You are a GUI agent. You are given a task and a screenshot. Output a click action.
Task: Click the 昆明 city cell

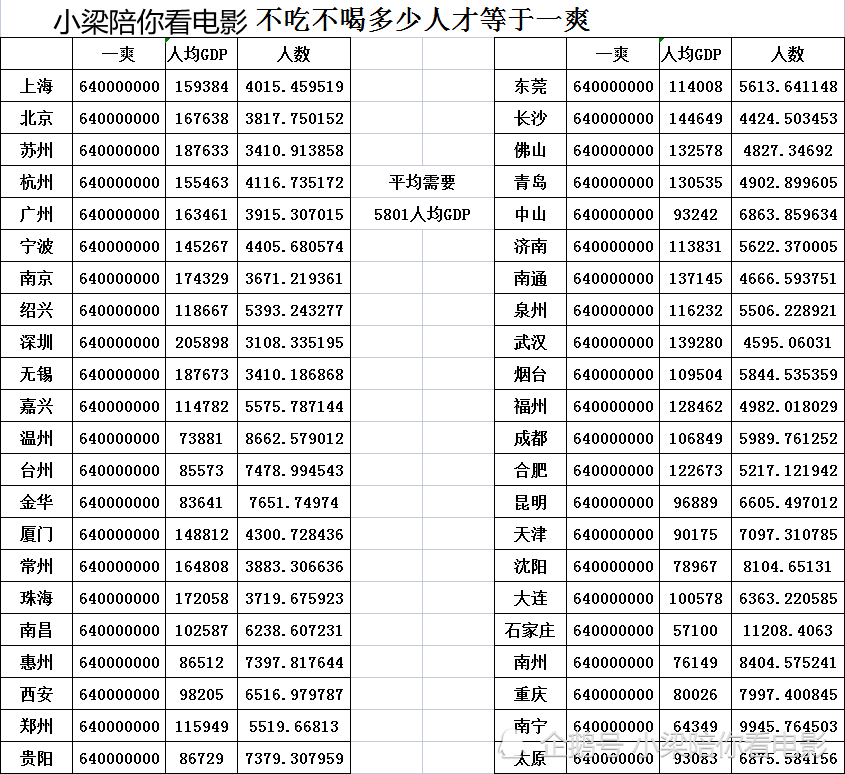pos(530,502)
